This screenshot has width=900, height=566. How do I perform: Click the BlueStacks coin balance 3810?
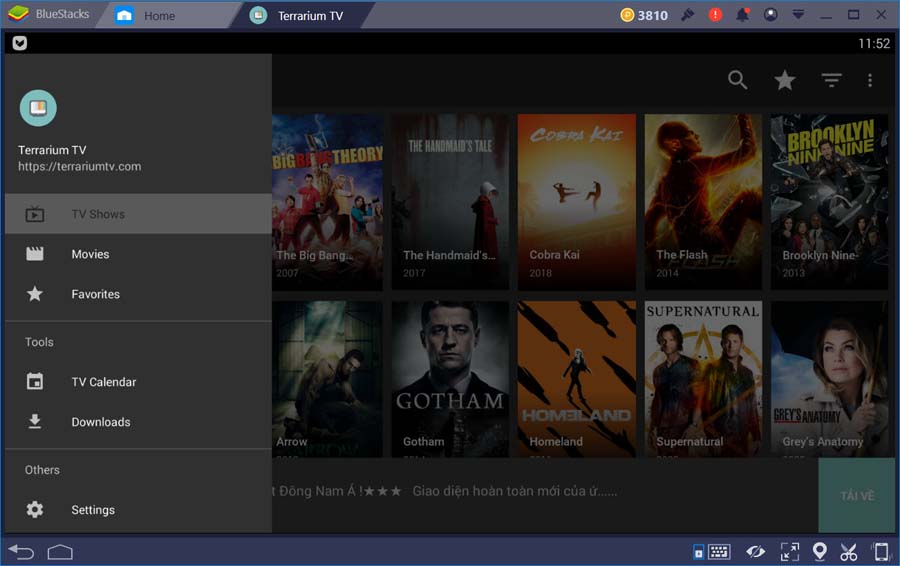[x=644, y=15]
